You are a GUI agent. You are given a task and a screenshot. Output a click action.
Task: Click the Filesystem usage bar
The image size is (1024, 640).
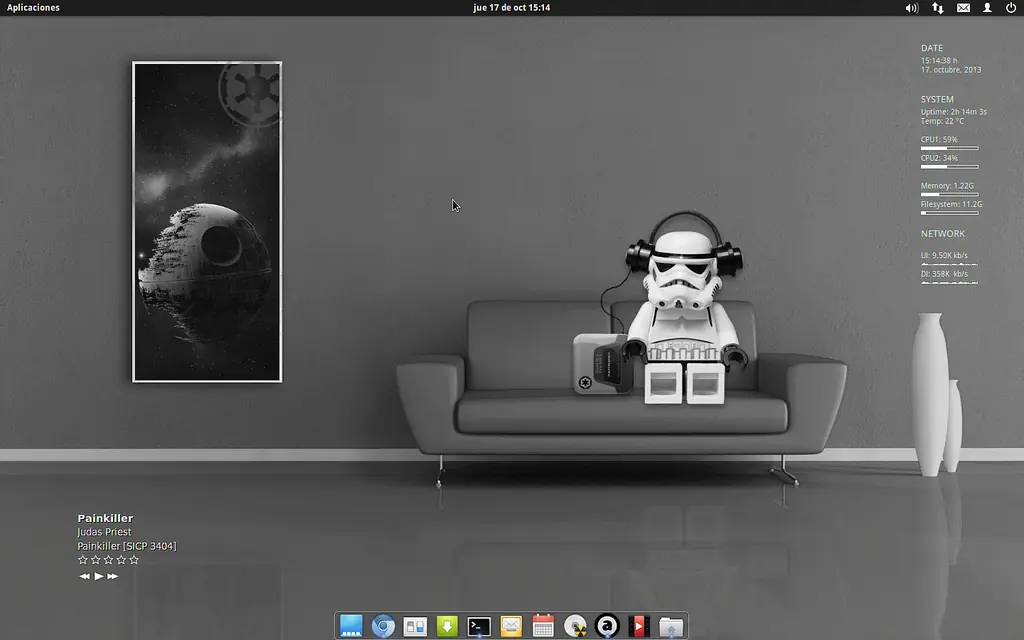point(950,213)
